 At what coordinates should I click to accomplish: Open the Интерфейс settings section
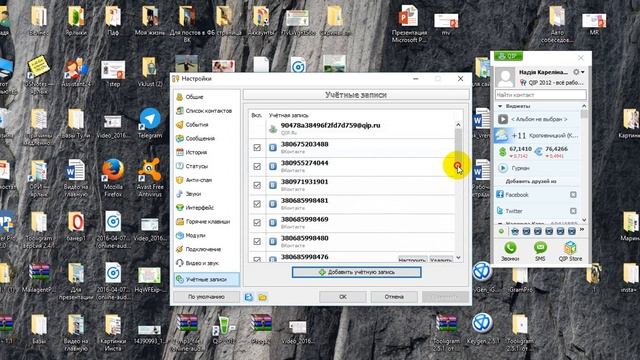pyautogui.click(x=207, y=208)
